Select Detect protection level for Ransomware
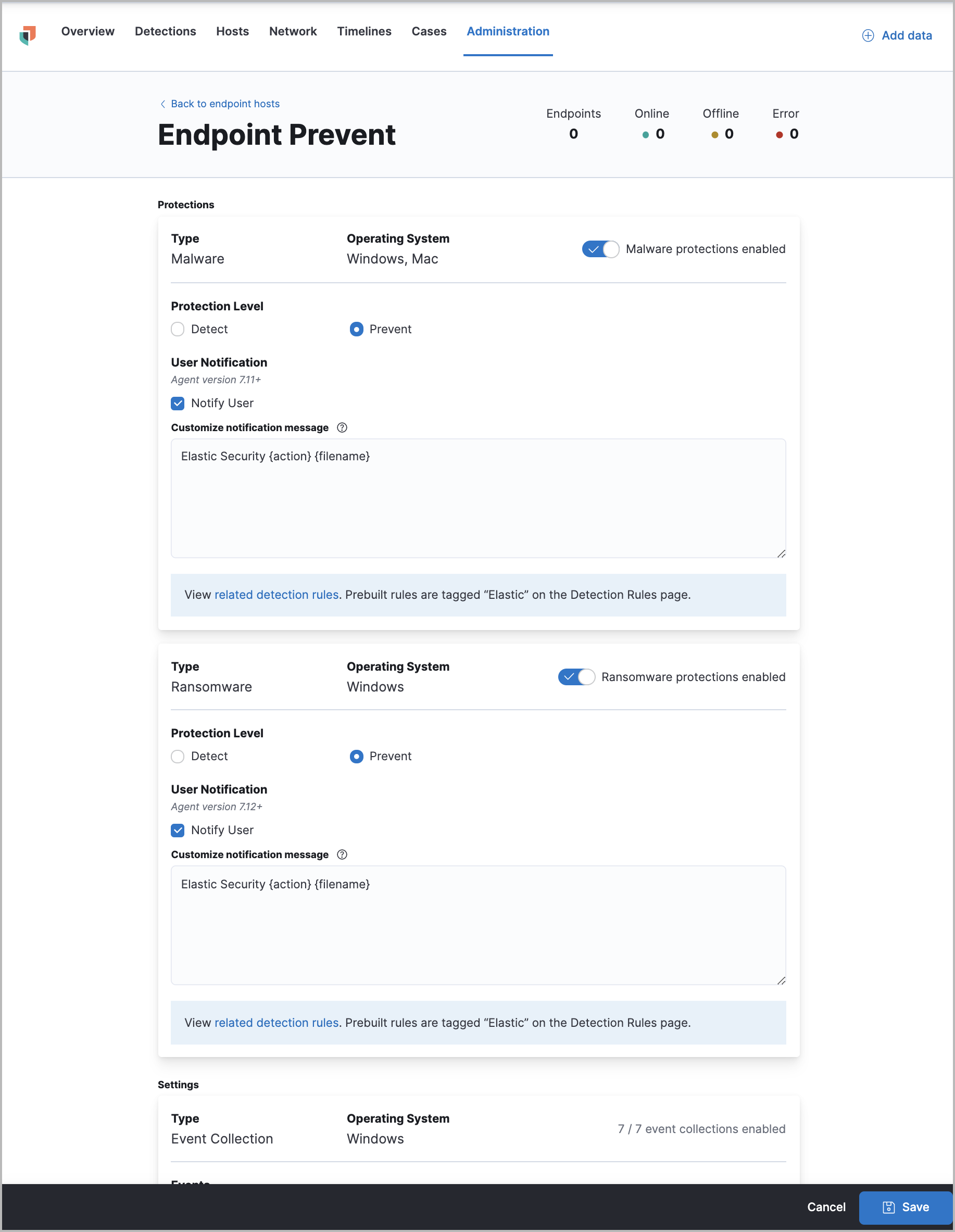955x1232 pixels. 177,756
